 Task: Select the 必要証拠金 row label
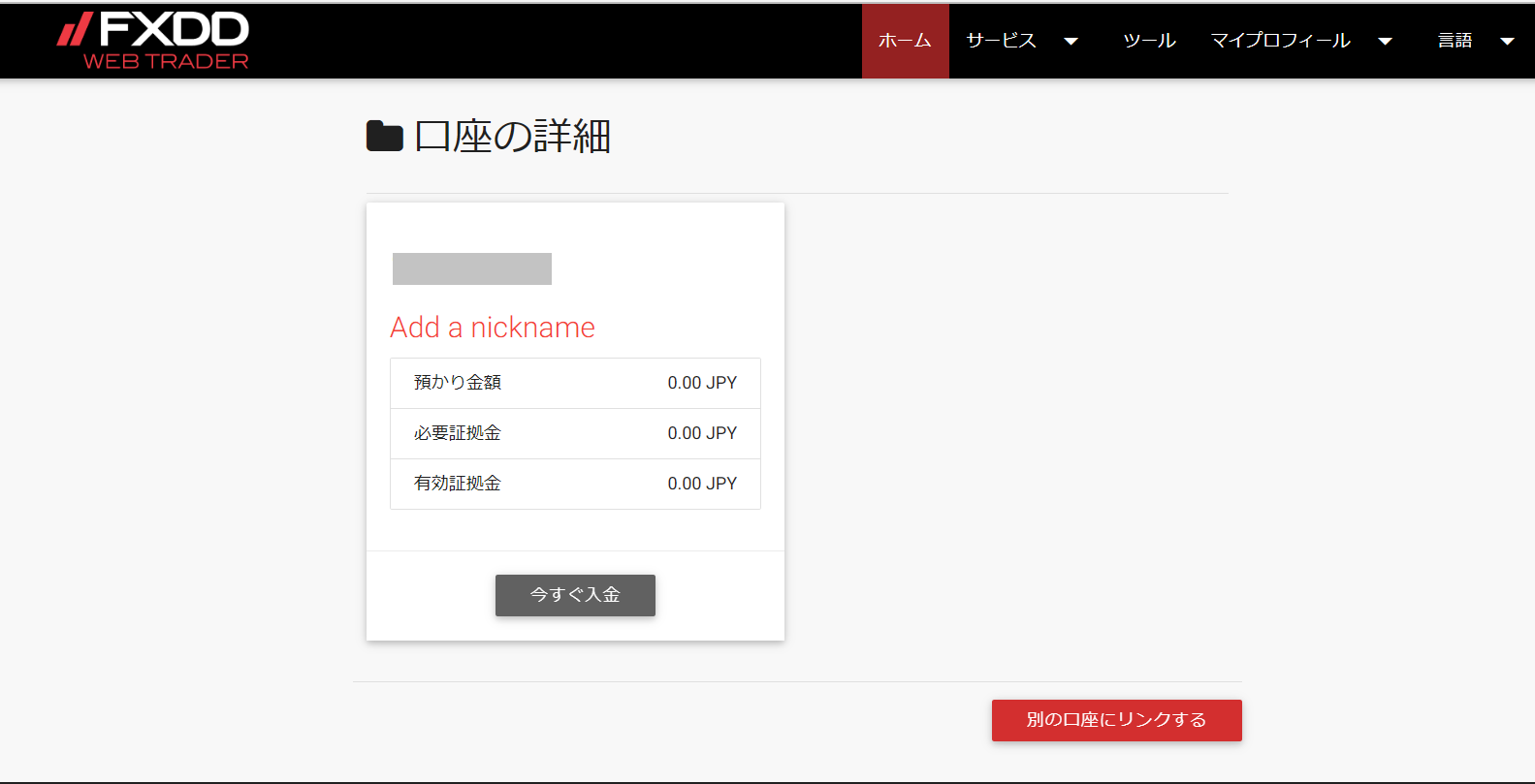click(x=458, y=433)
